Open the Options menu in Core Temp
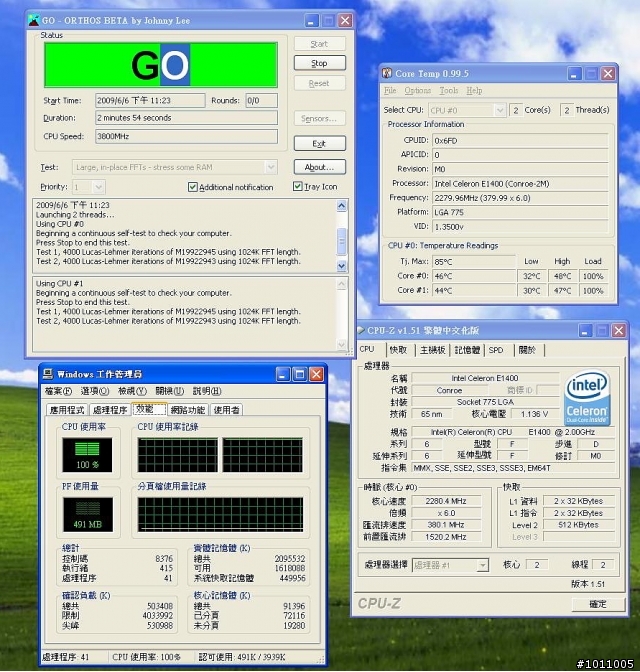This screenshot has width=640, height=672. (418, 90)
